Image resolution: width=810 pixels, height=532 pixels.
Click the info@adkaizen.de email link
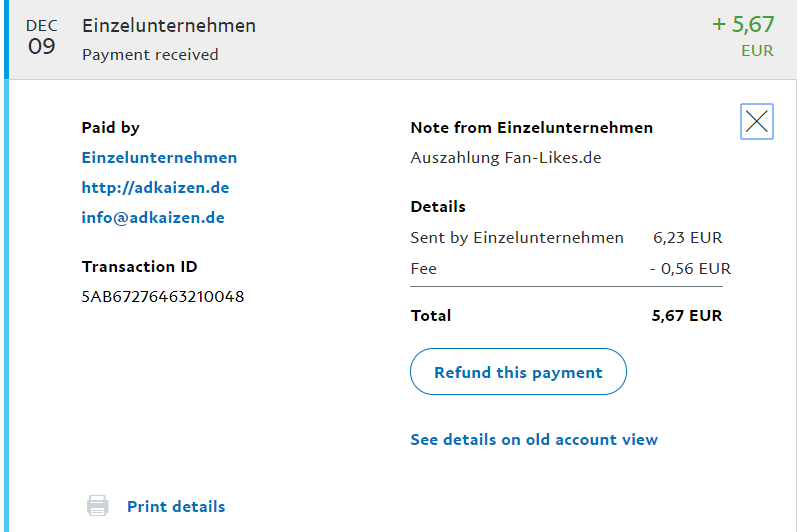pyautogui.click(x=153, y=217)
